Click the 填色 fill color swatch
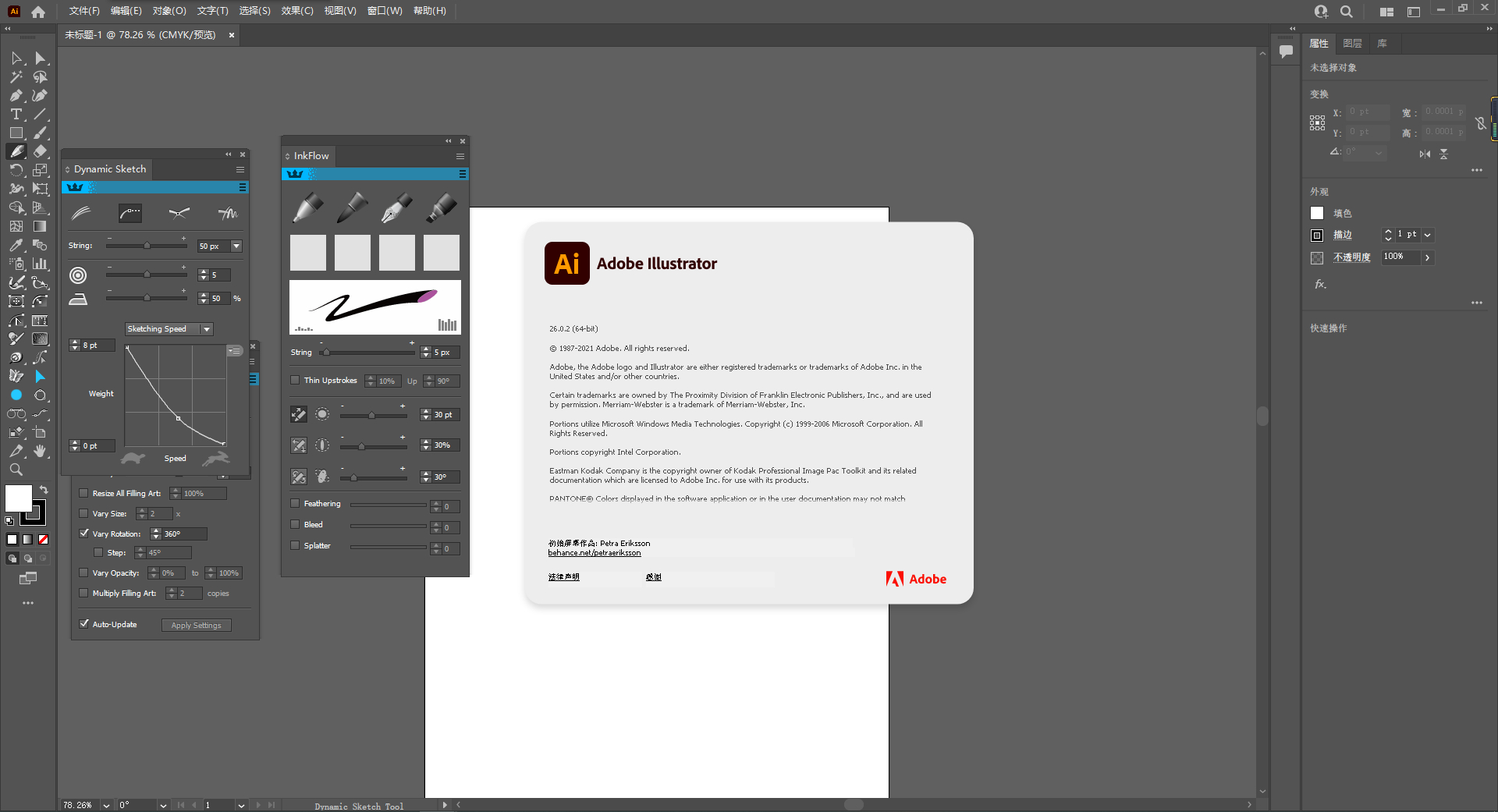The height and width of the screenshot is (812, 1498). coord(1317,214)
